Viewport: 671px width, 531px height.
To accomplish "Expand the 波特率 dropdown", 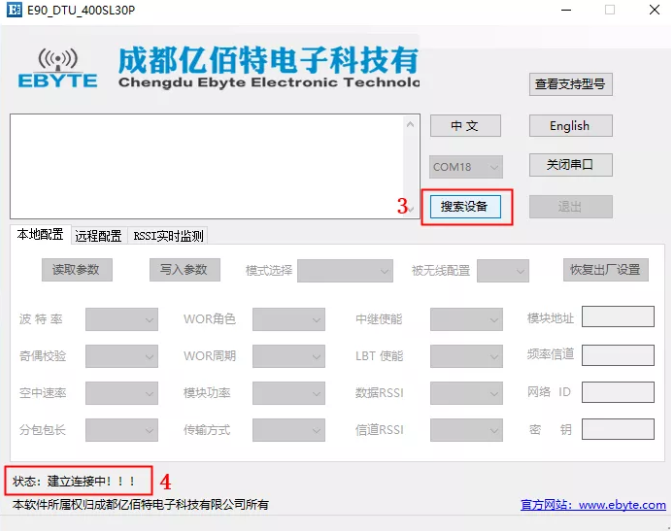I will (x=122, y=319).
